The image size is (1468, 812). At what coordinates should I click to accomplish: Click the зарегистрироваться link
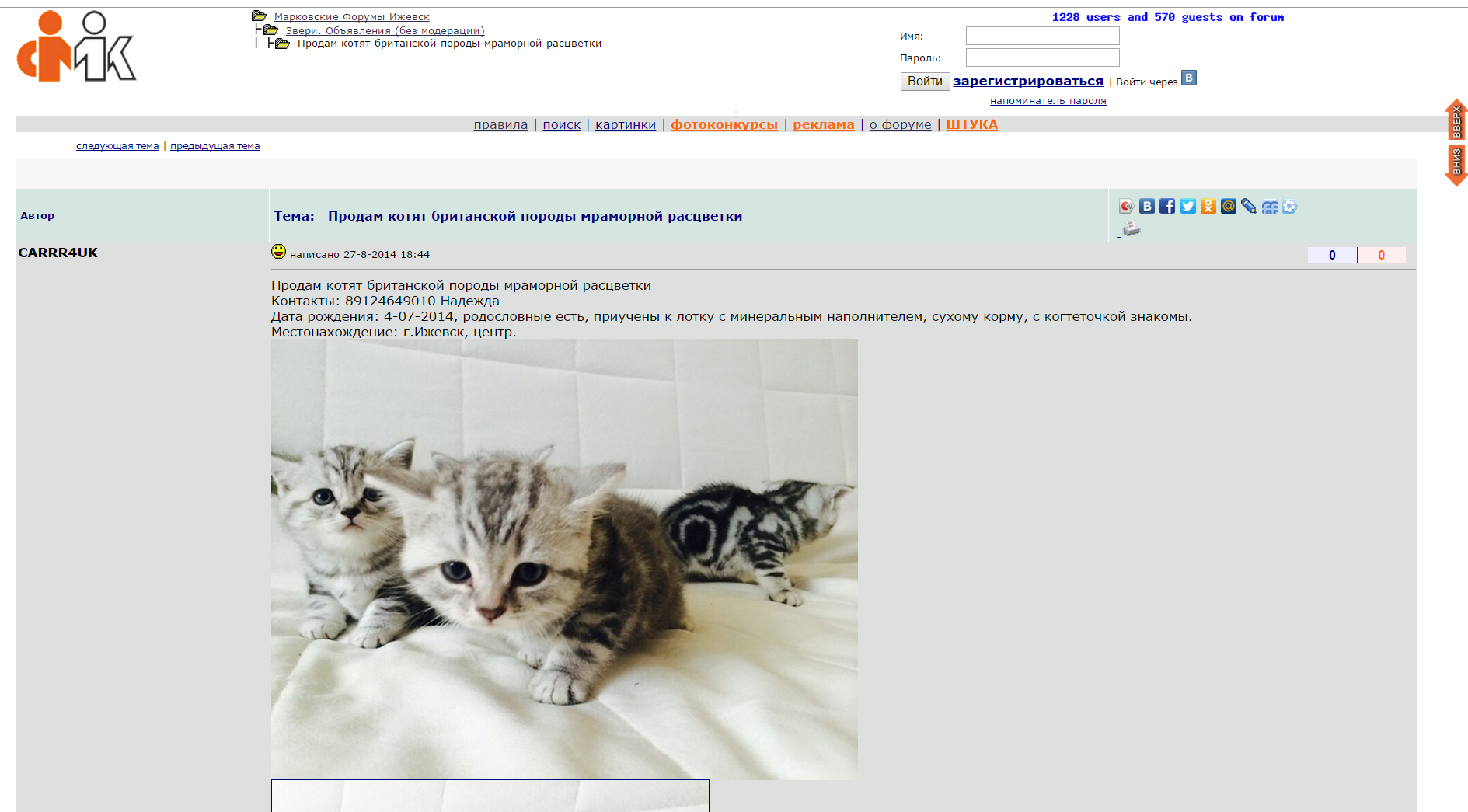(x=1028, y=81)
